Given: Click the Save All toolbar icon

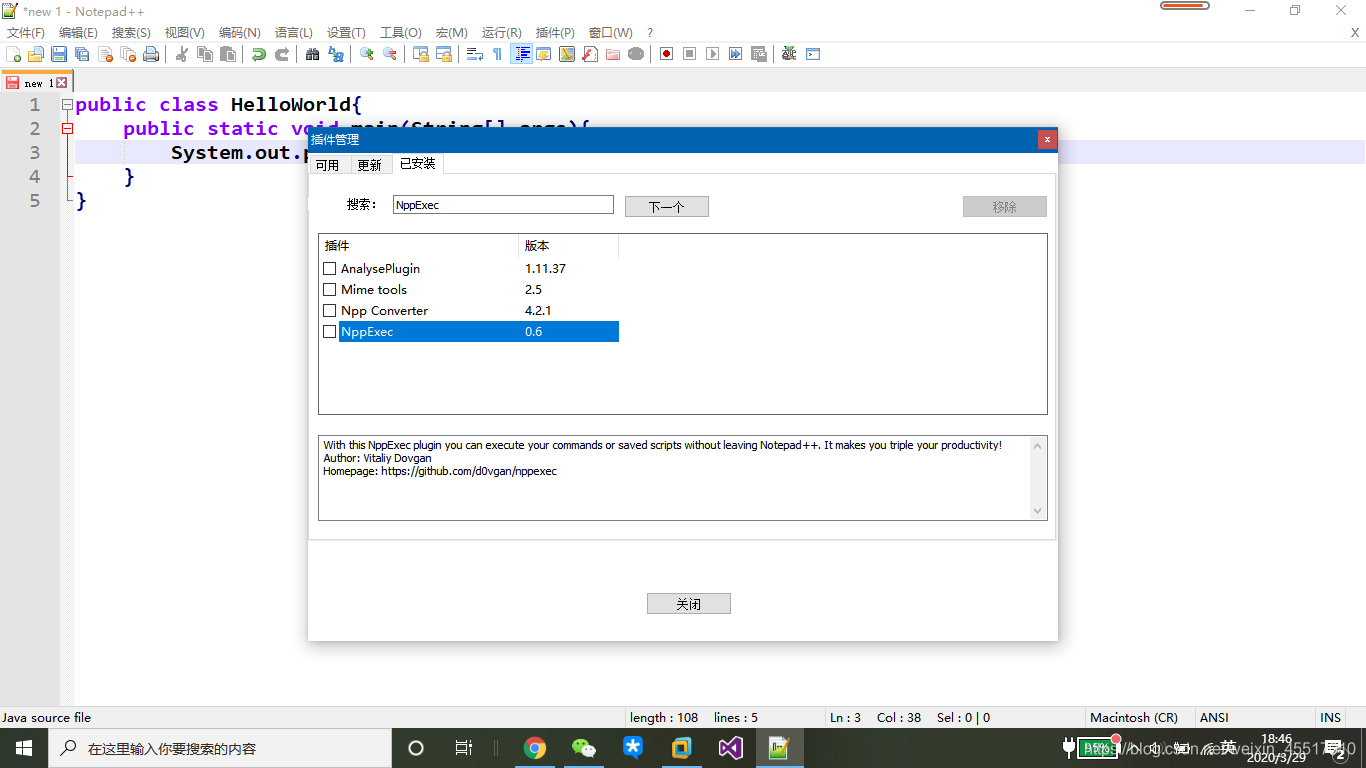Looking at the screenshot, I should click(x=82, y=54).
